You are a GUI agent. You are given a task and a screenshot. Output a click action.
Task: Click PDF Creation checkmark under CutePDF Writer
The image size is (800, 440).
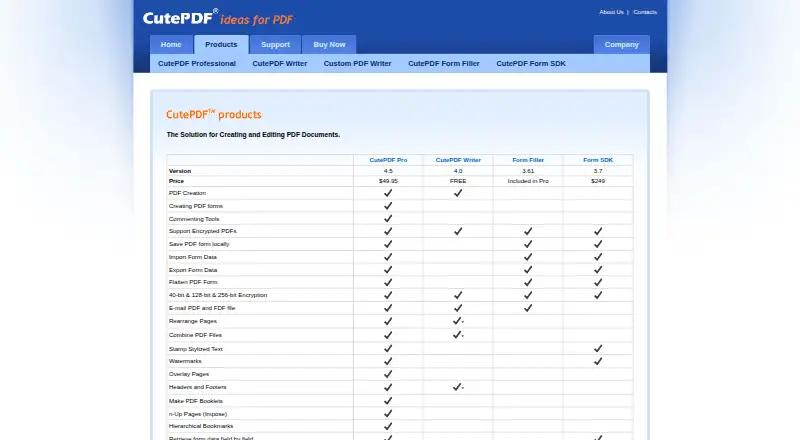click(458, 193)
